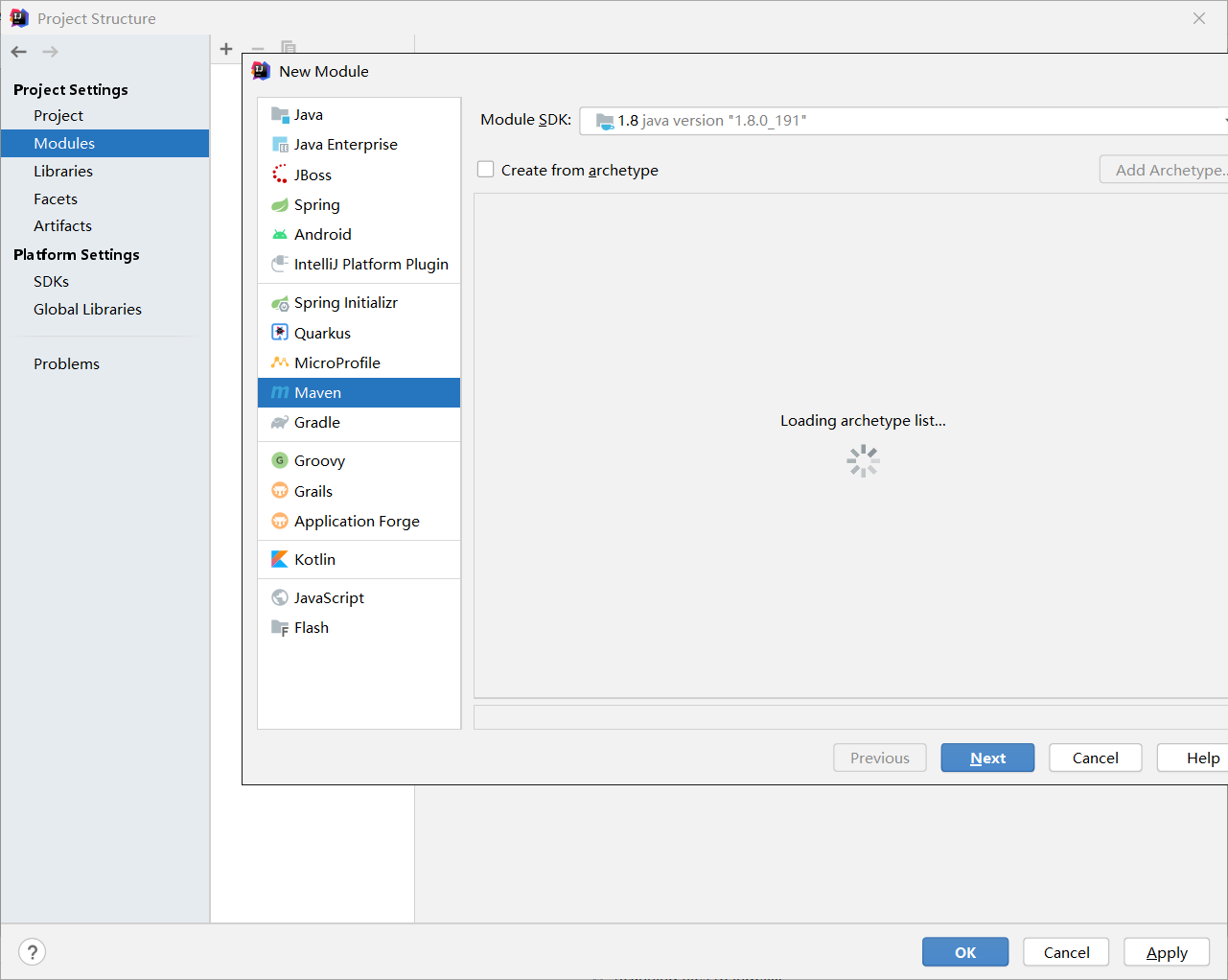Click the plus add module icon
The height and width of the screenshot is (980, 1228).
[x=226, y=49]
